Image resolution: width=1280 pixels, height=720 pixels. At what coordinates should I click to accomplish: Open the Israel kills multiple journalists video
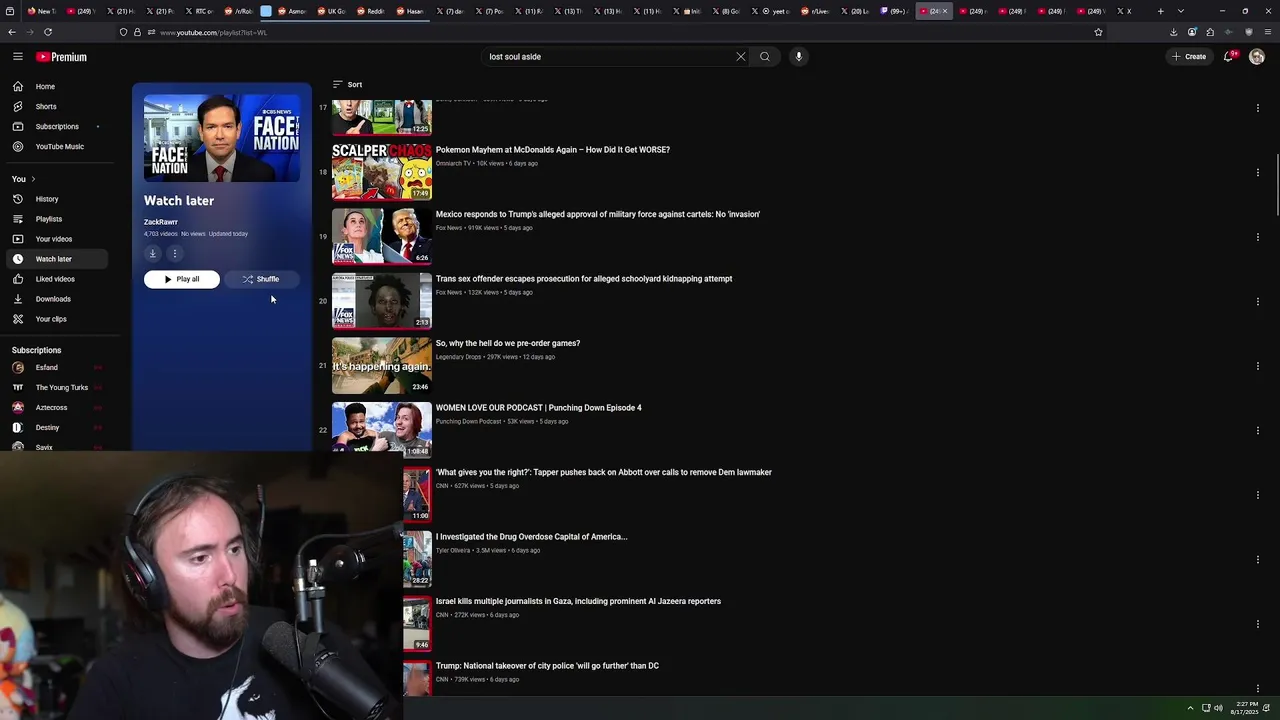tap(578, 601)
